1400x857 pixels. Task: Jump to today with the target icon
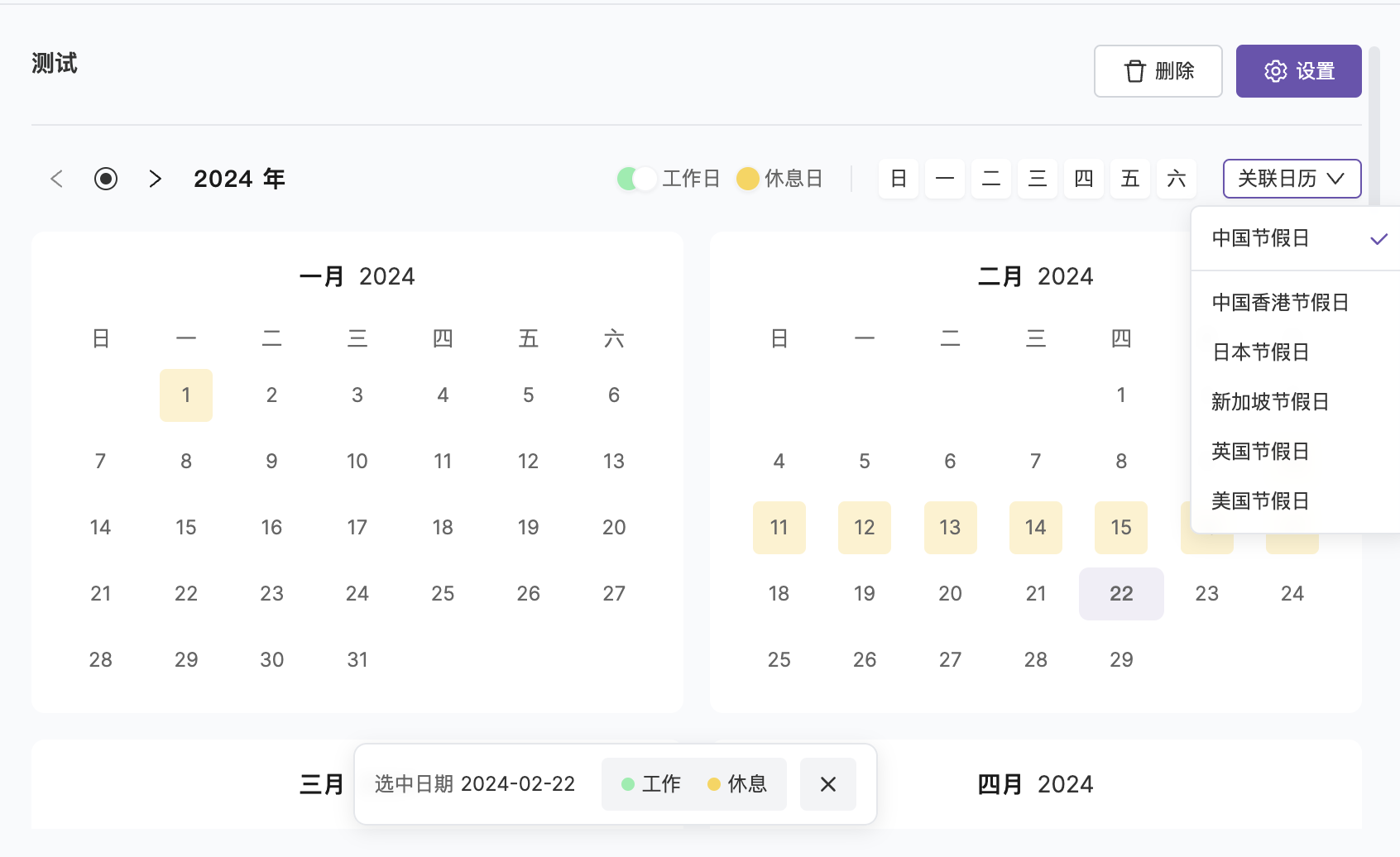point(106,179)
